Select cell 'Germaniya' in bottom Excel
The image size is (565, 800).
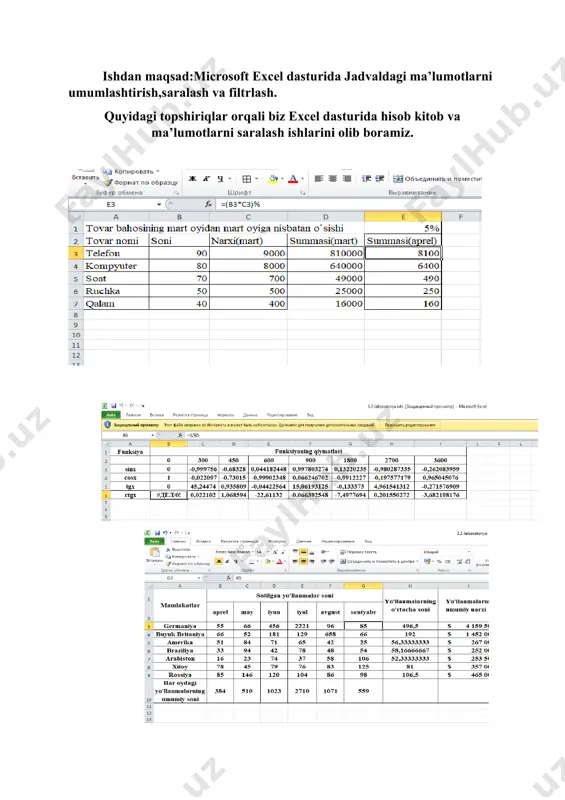coord(180,626)
